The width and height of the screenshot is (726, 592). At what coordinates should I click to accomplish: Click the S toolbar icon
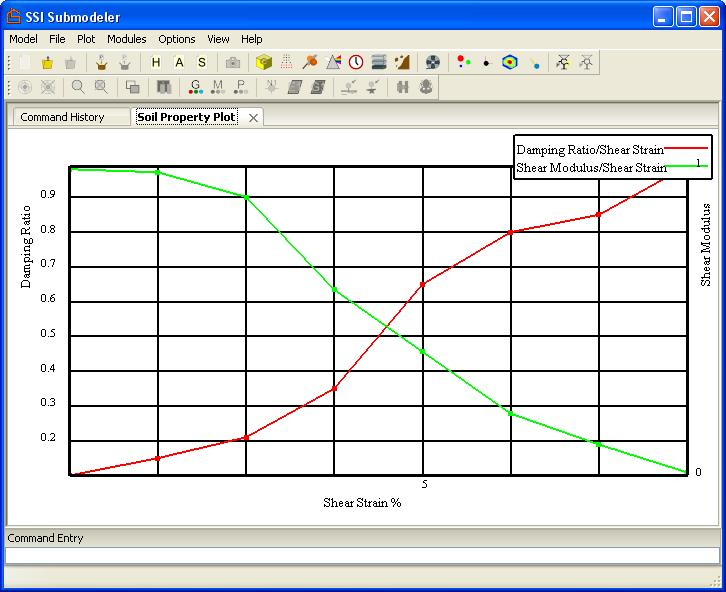[201, 62]
